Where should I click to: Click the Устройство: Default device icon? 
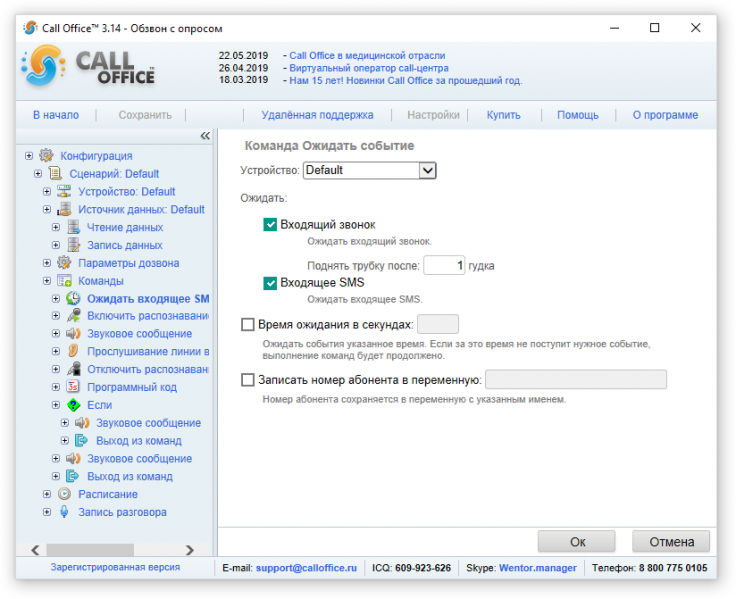pos(64,191)
